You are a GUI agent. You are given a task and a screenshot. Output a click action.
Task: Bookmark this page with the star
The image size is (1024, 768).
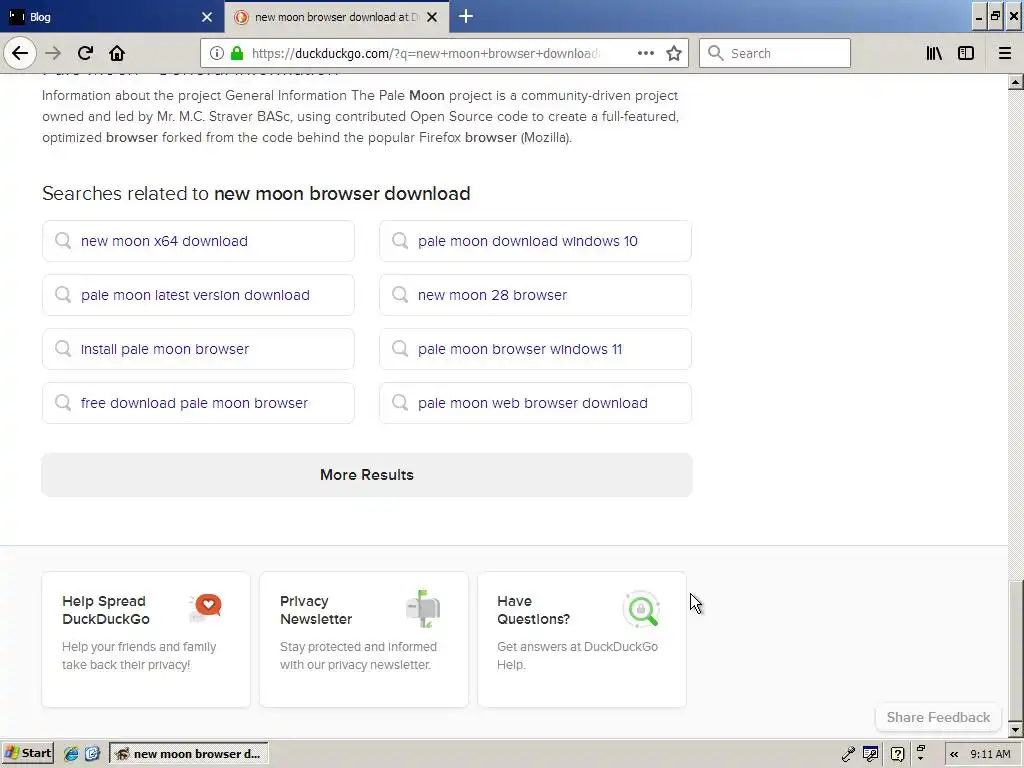674,53
